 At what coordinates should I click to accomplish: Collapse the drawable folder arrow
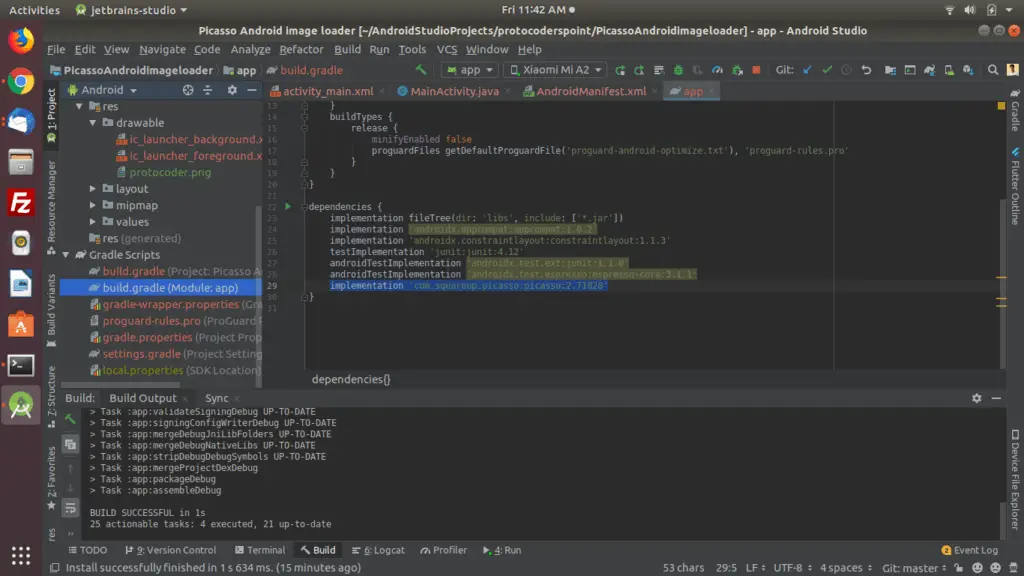click(93, 123)
